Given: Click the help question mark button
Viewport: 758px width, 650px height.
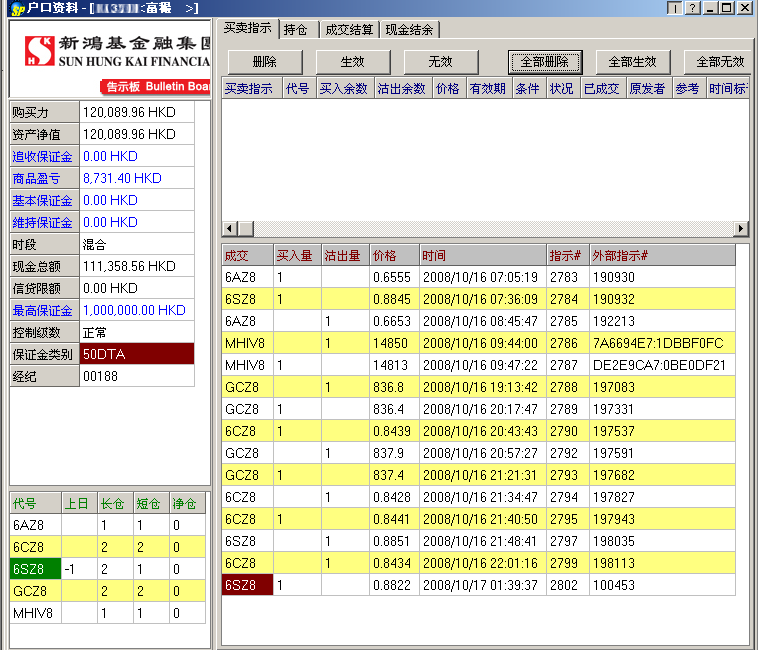Looking at the screenshot, I should click(x=693, y=8).
